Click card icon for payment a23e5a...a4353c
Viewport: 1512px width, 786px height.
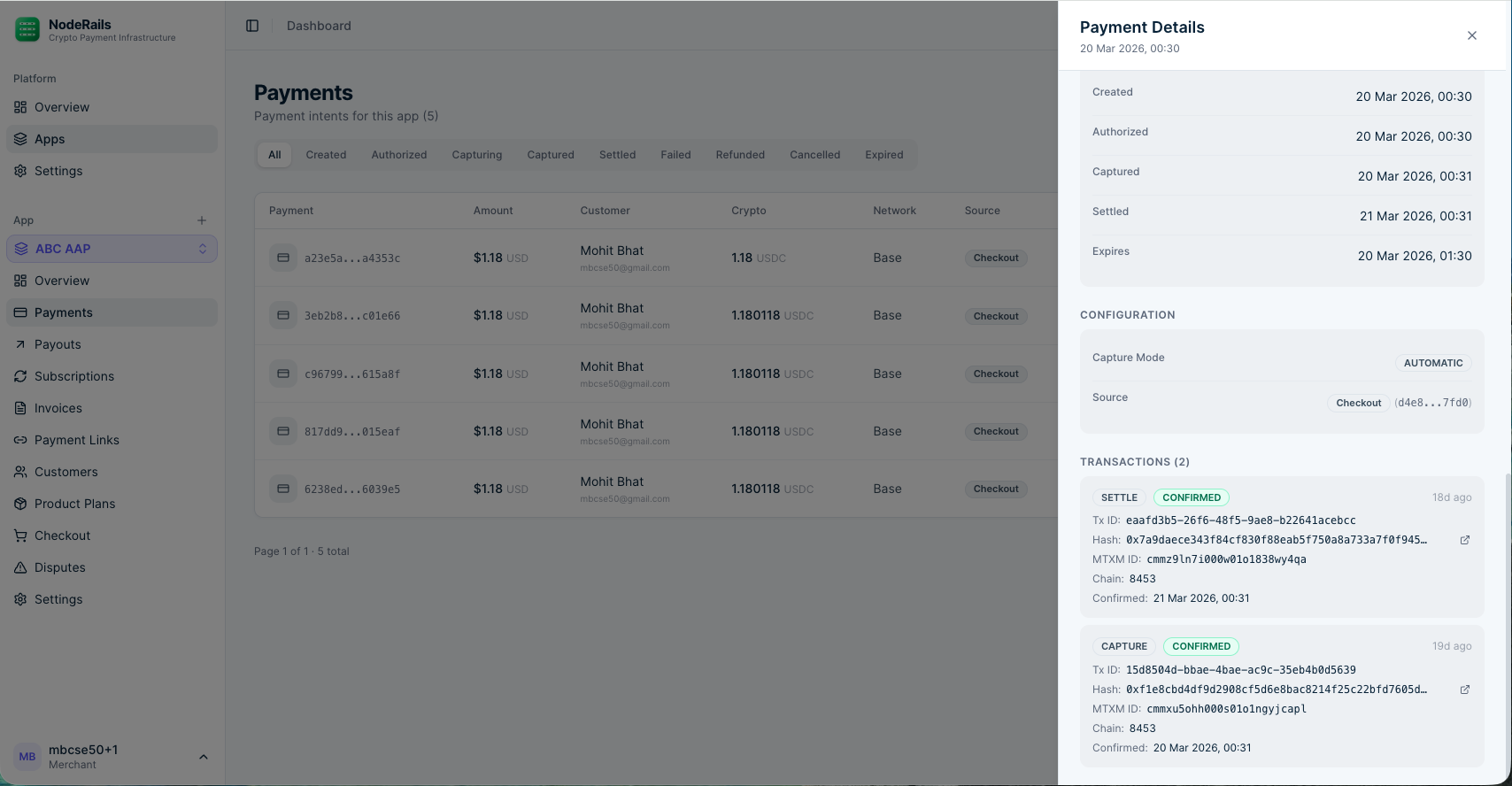(283, 258)
